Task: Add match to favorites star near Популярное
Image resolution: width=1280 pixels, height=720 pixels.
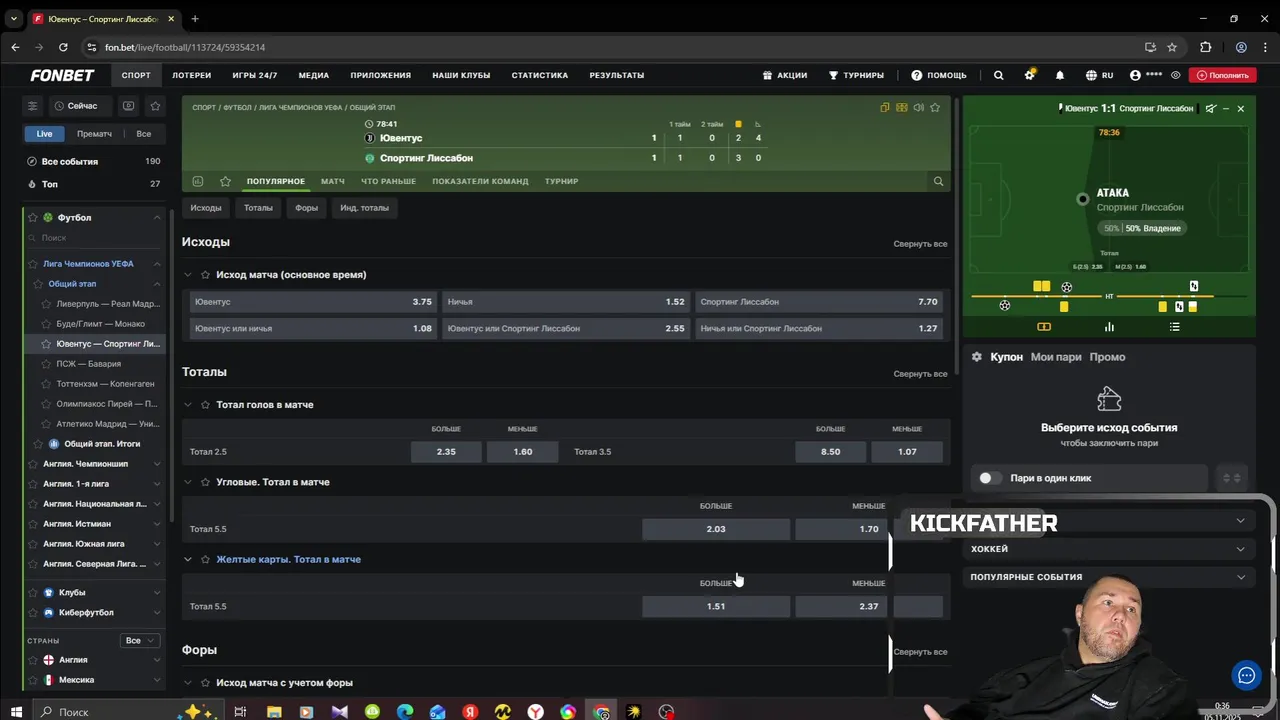Action: pos(225,181)
